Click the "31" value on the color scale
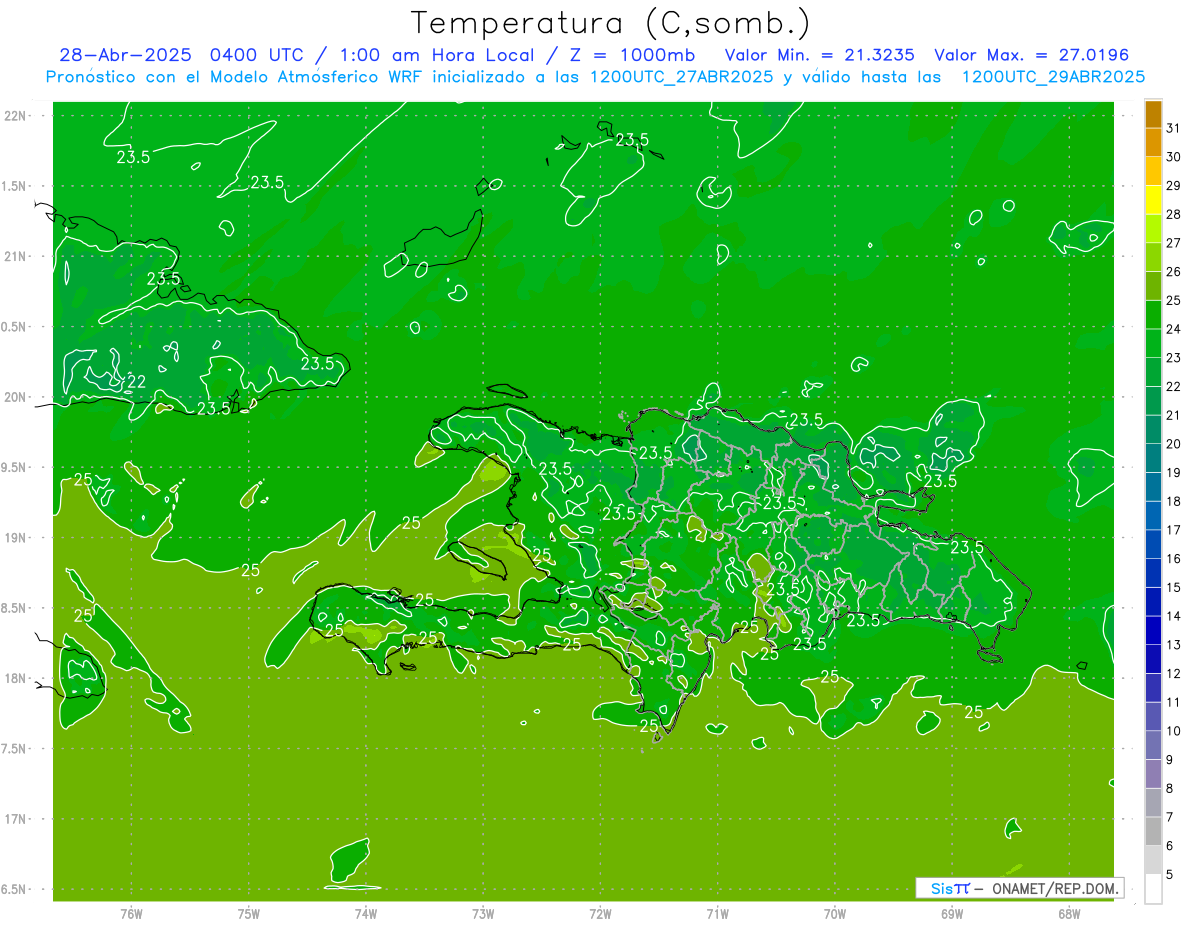Screen dimensions: 1200x927 pyautogui.click(x=1173, y=128)
